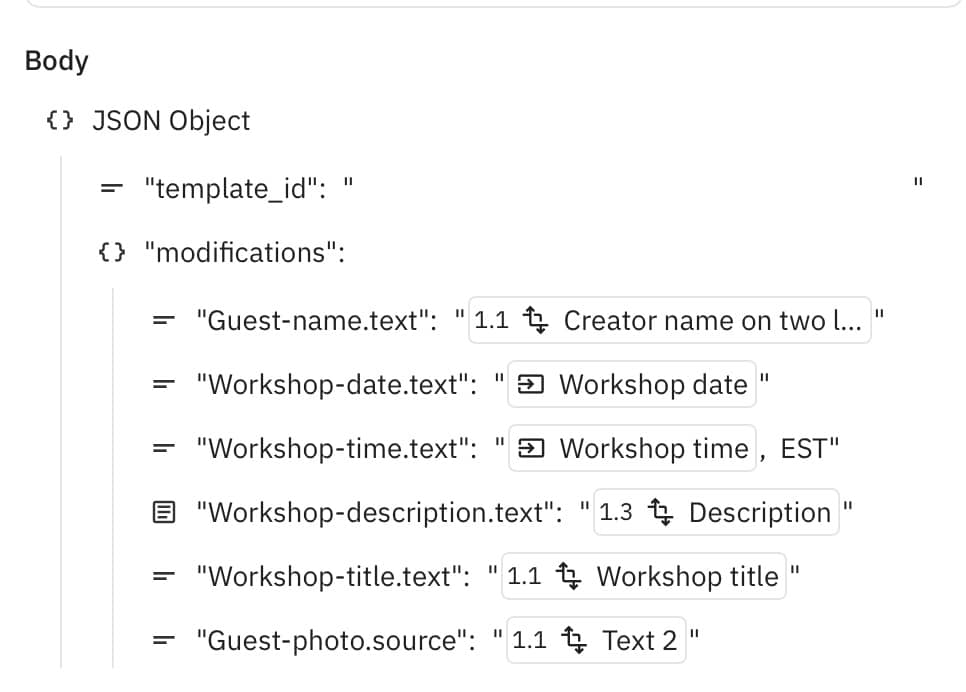Click the Workshop time variable pill

coord(631,449)
